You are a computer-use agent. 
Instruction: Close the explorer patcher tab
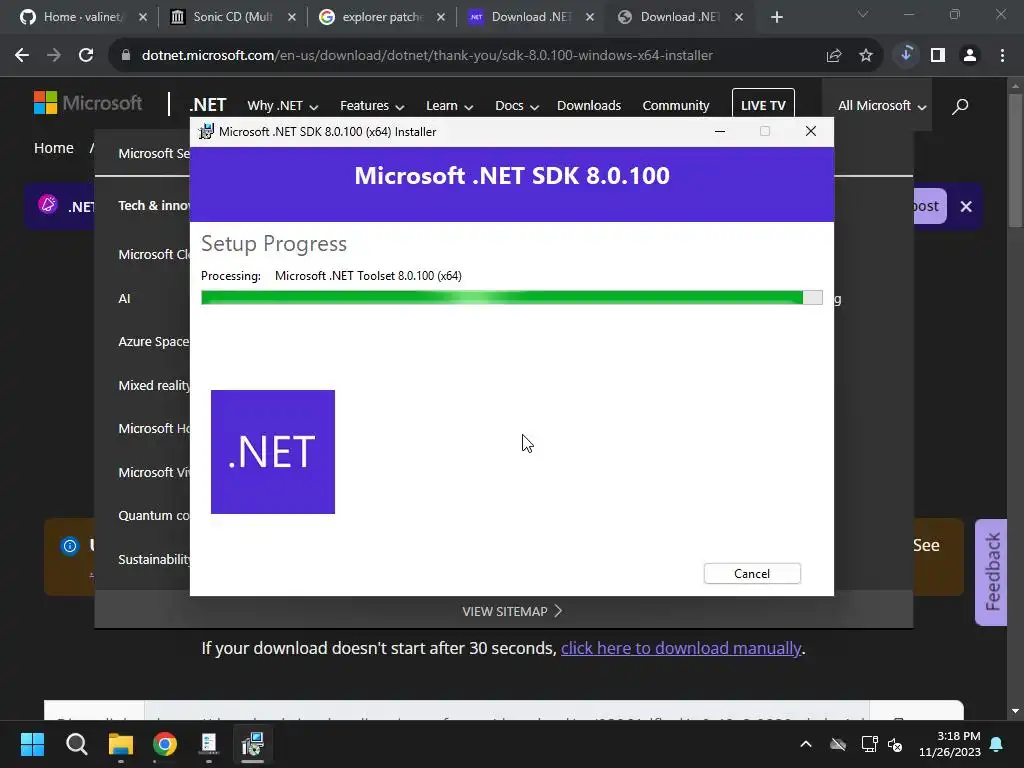(x=441, y=17)
